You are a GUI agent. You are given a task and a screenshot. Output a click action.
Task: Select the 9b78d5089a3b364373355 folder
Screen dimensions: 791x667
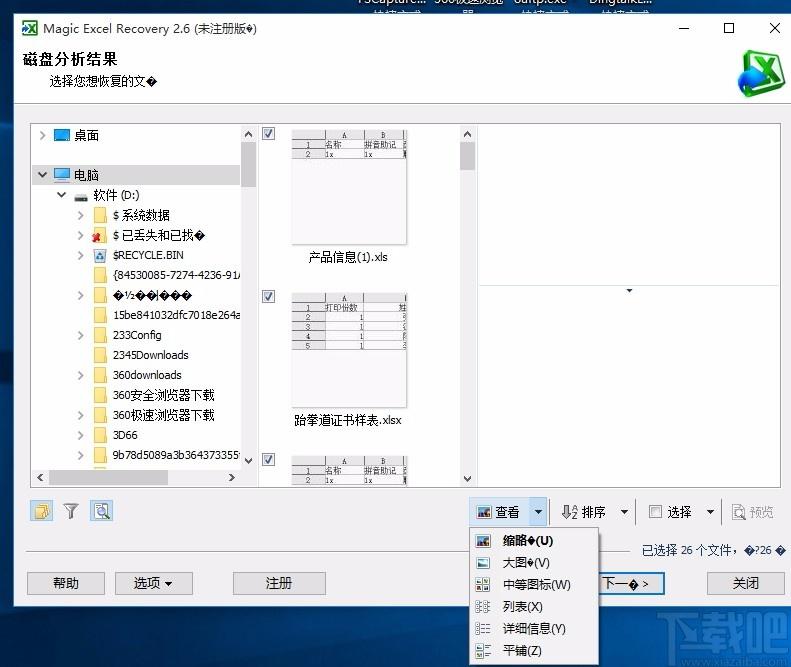[x=176, y=455]
